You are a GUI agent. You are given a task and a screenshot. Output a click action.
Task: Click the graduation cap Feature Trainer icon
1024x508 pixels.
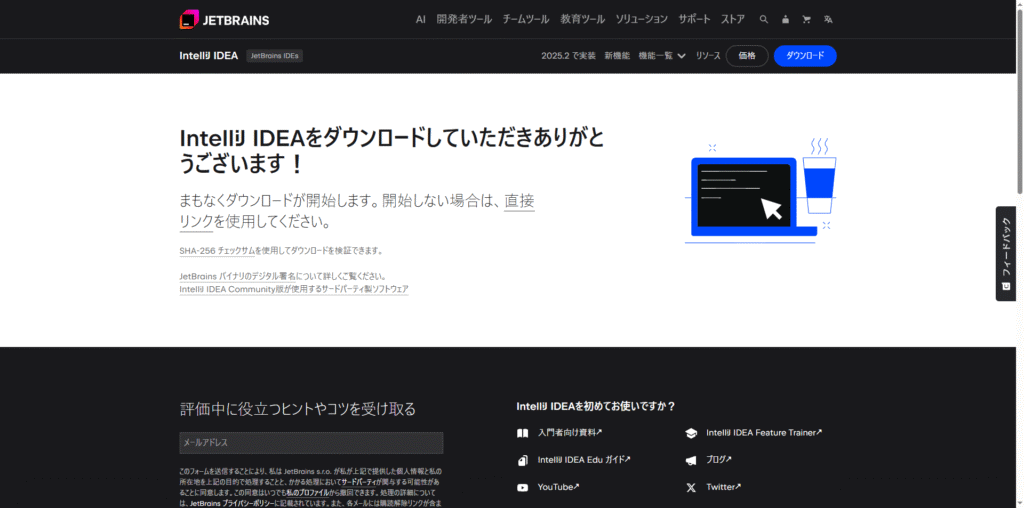(691, 433)
